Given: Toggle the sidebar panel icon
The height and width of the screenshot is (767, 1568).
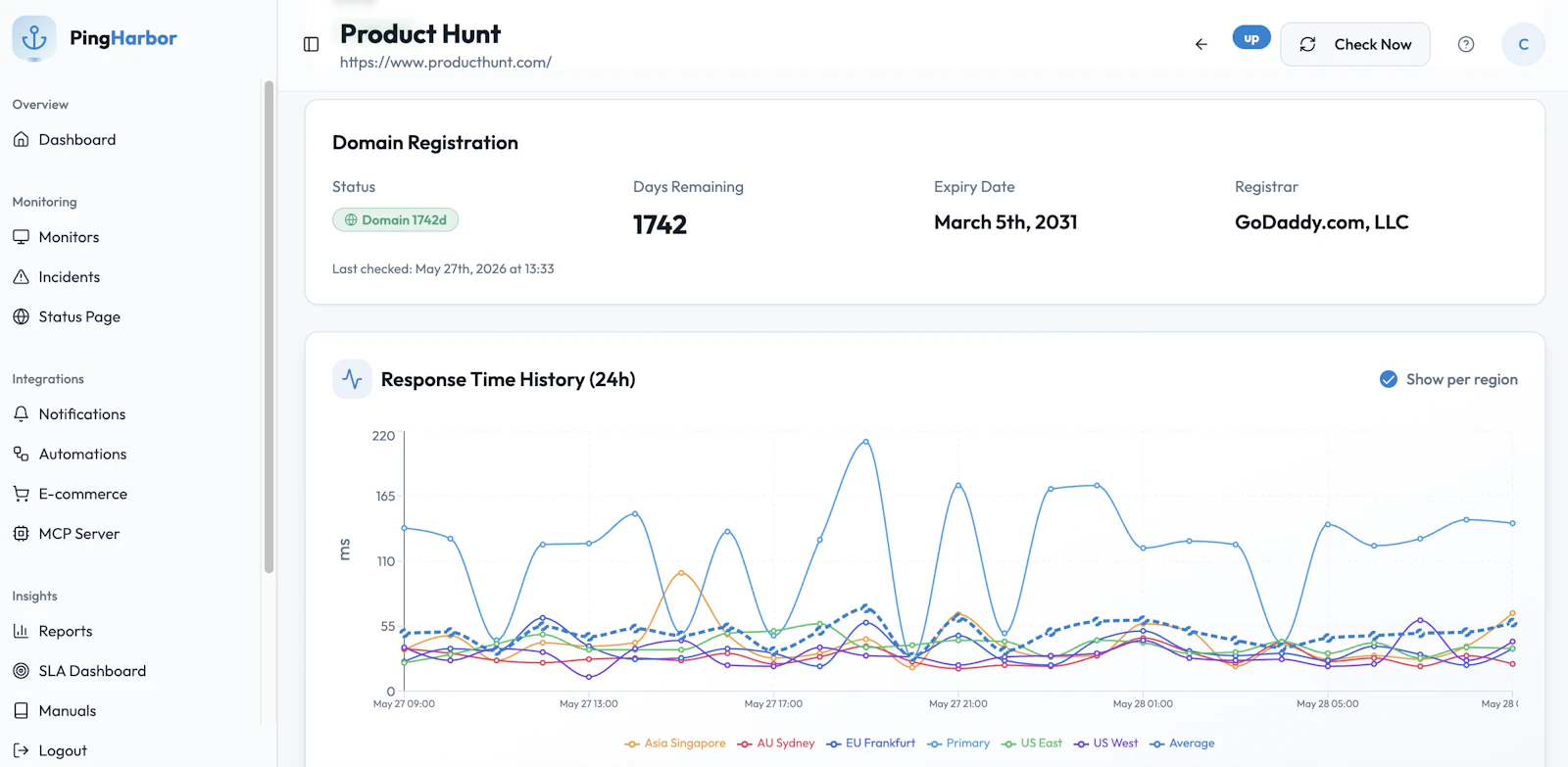Looking at the screenshot, I should [312, 44].
